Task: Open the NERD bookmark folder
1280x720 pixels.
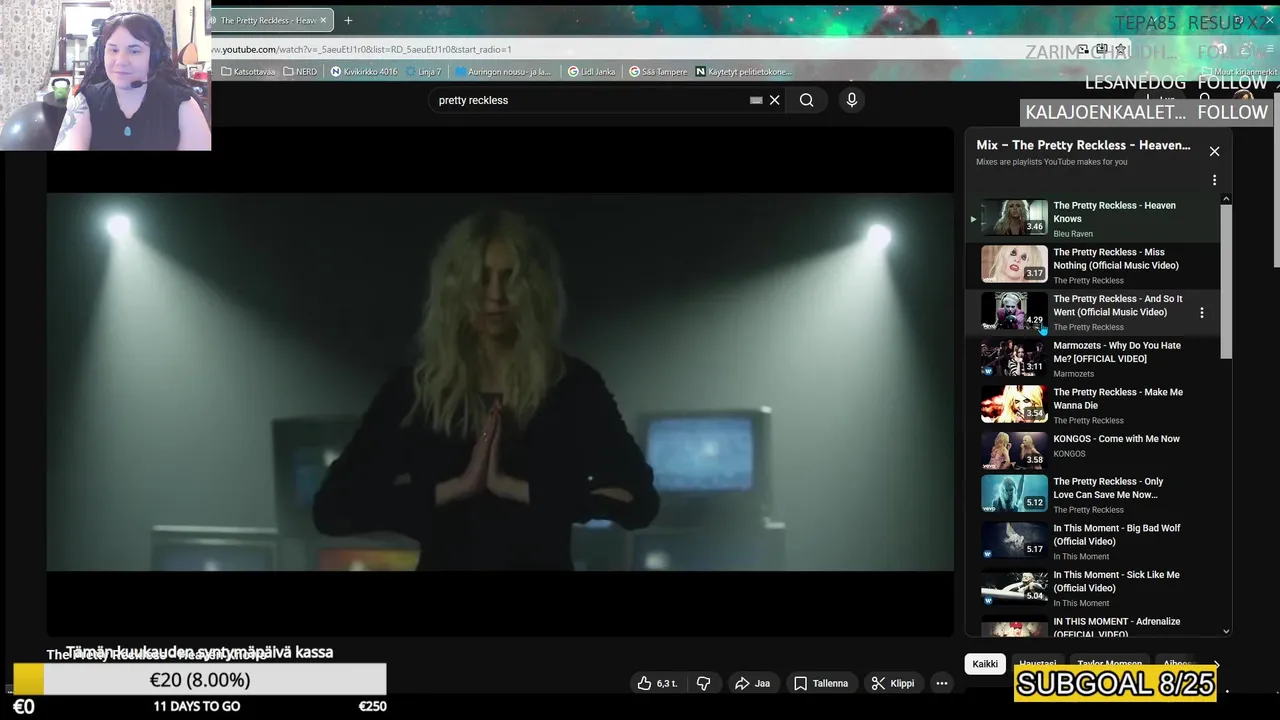Action: [x=301, y=72]
